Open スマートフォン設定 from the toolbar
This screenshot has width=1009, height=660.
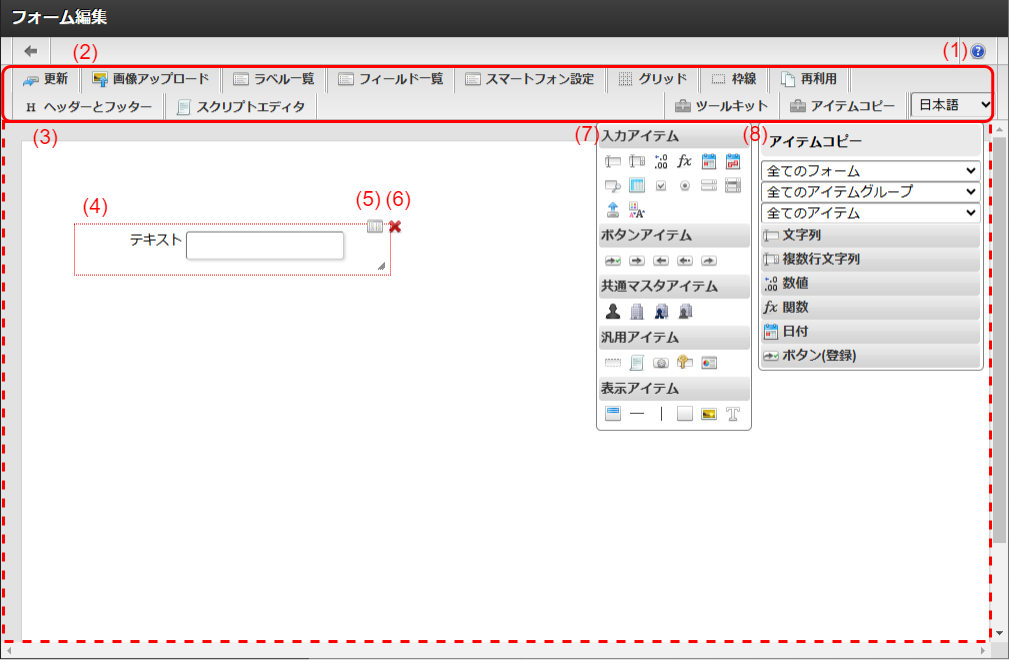(x=530, y=78)
